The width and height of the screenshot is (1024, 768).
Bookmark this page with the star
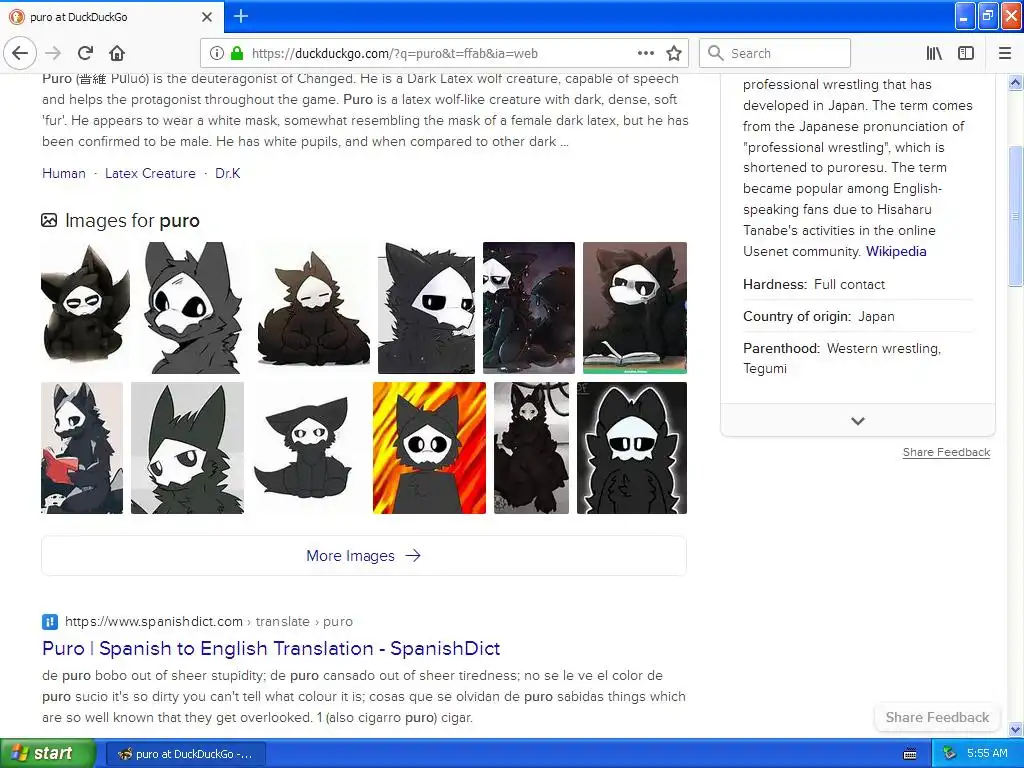[x=674, y=54]
